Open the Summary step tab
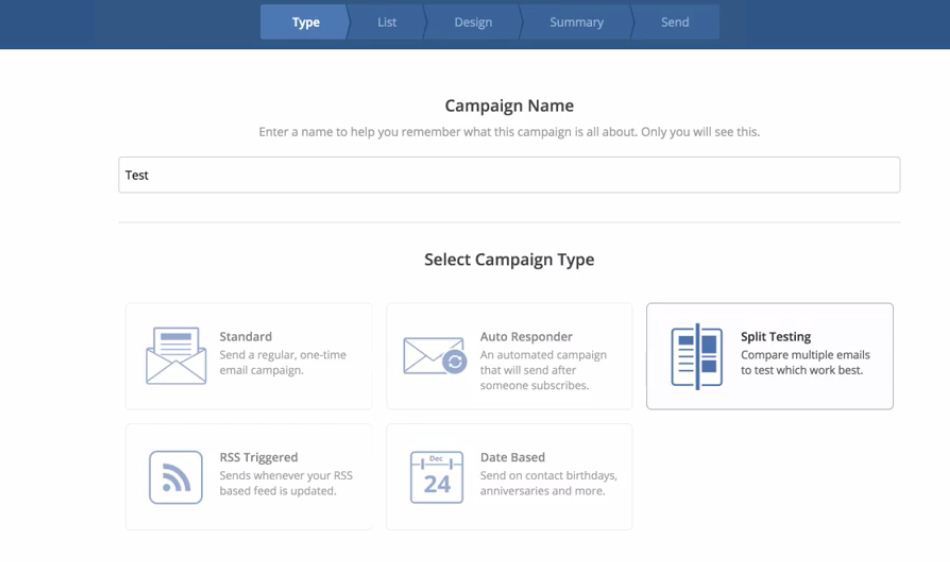 (x=576, y=22)
